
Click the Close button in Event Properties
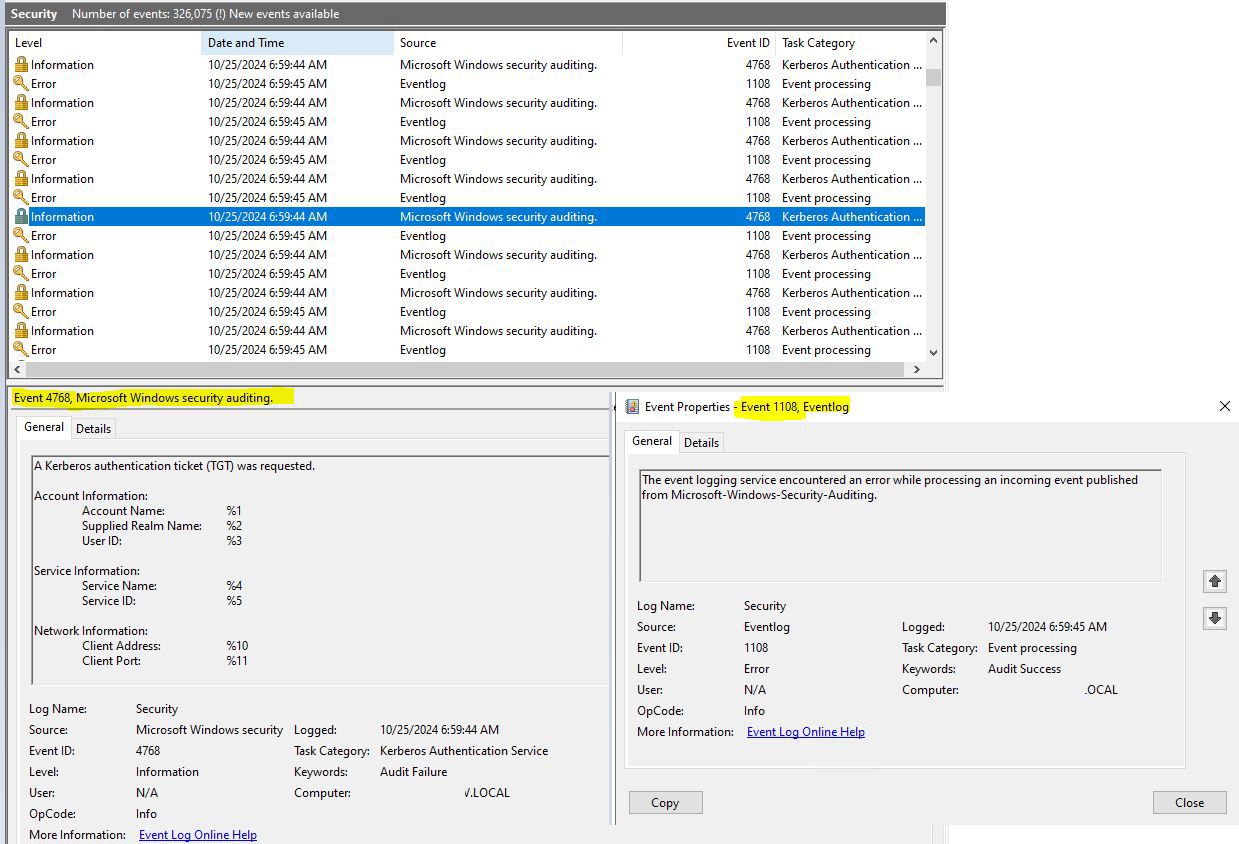point(1189,802)
